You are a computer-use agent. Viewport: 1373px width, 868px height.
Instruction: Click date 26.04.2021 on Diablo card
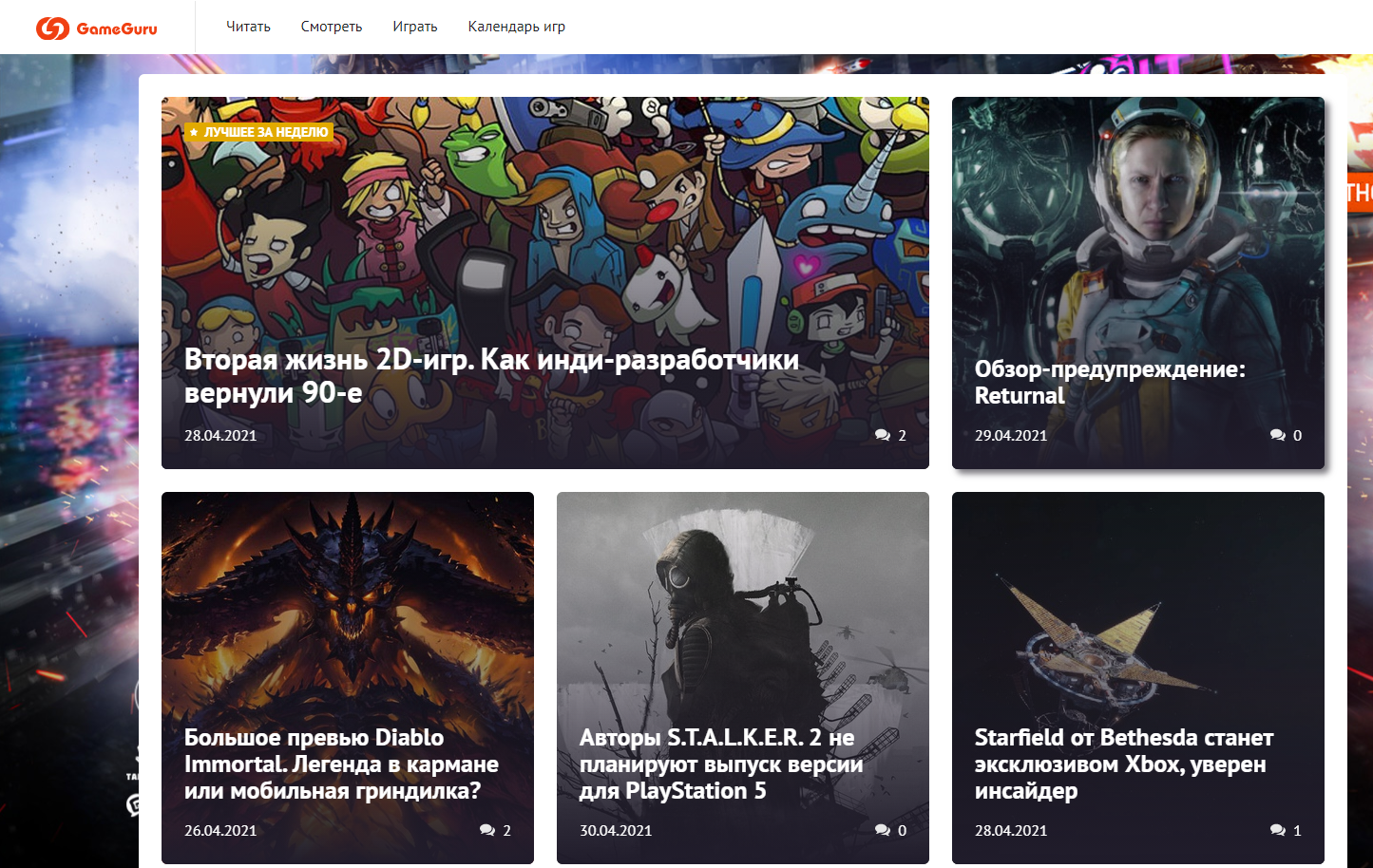220,830
